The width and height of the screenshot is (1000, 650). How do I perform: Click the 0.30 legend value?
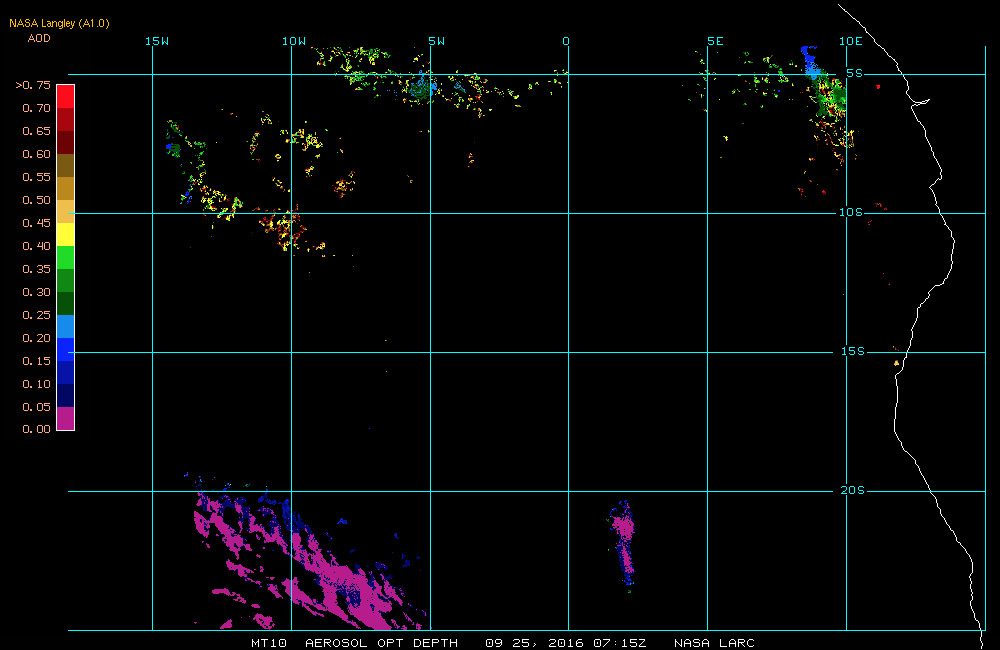(x=36, y=292)
